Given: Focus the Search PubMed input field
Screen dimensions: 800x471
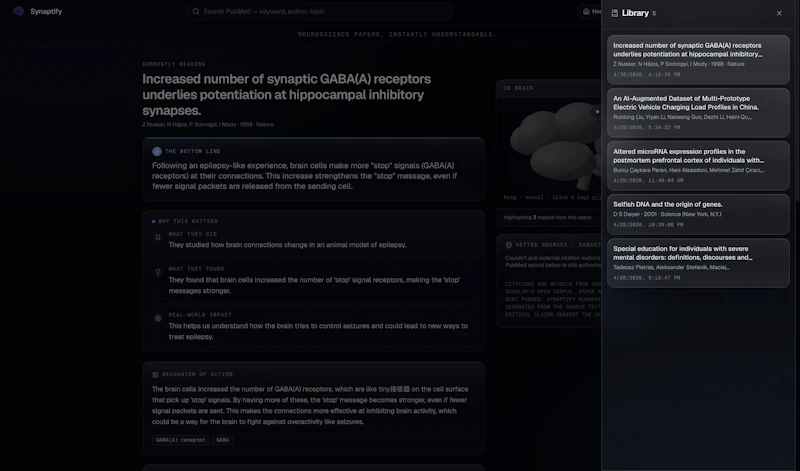Looking at the screenshot, I should tap(319, 11).
